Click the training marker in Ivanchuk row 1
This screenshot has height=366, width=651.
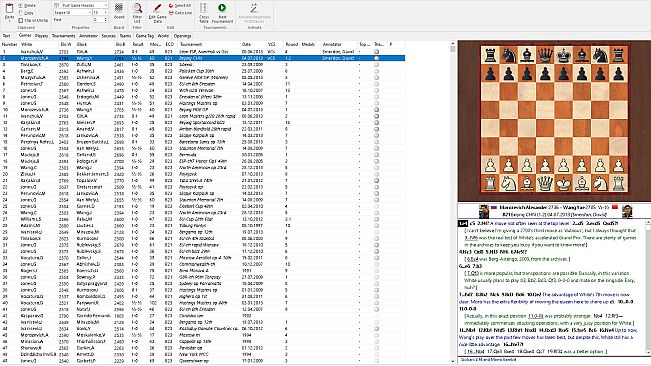pyautogui.click(x=377, y=52)
